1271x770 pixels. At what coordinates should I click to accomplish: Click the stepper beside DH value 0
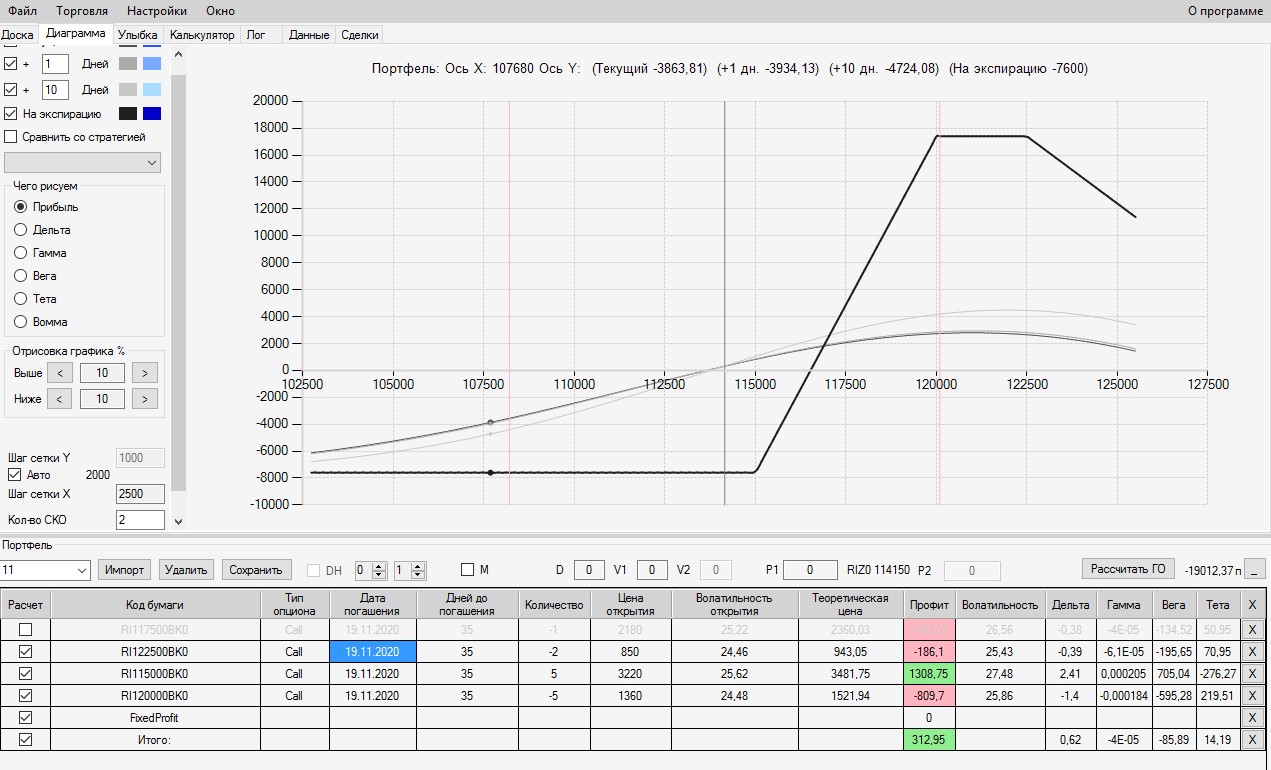point(379,571)
